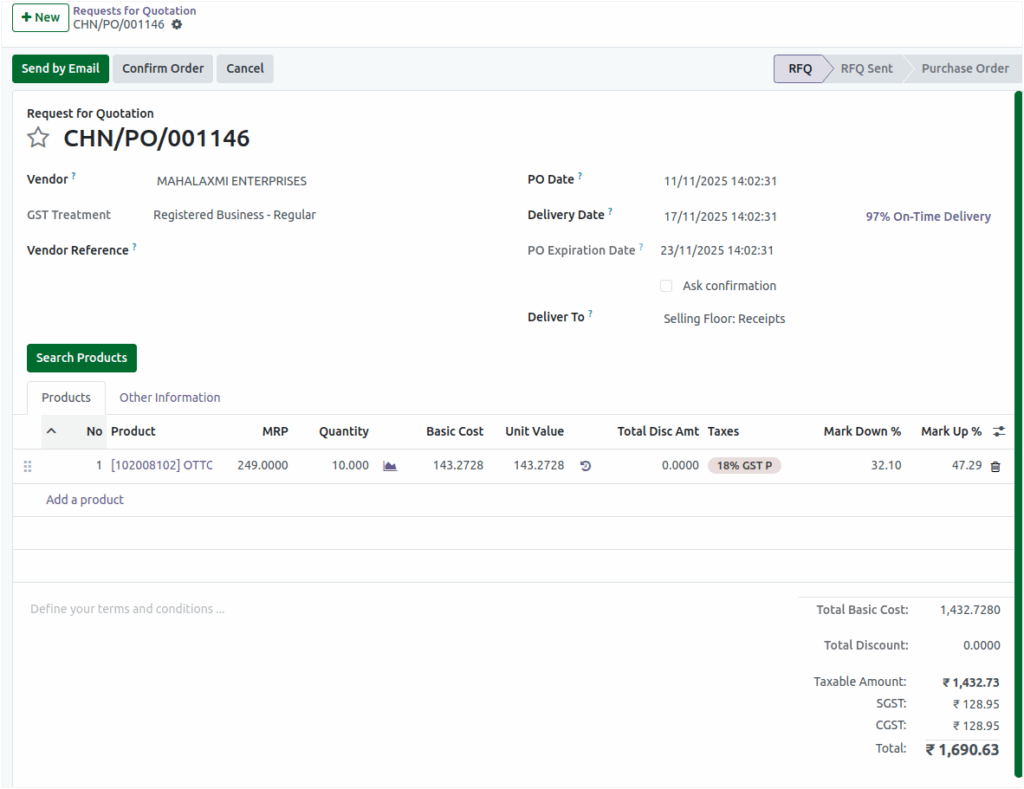
Task: Click Add a product below the line items
Action: (84, 499)
